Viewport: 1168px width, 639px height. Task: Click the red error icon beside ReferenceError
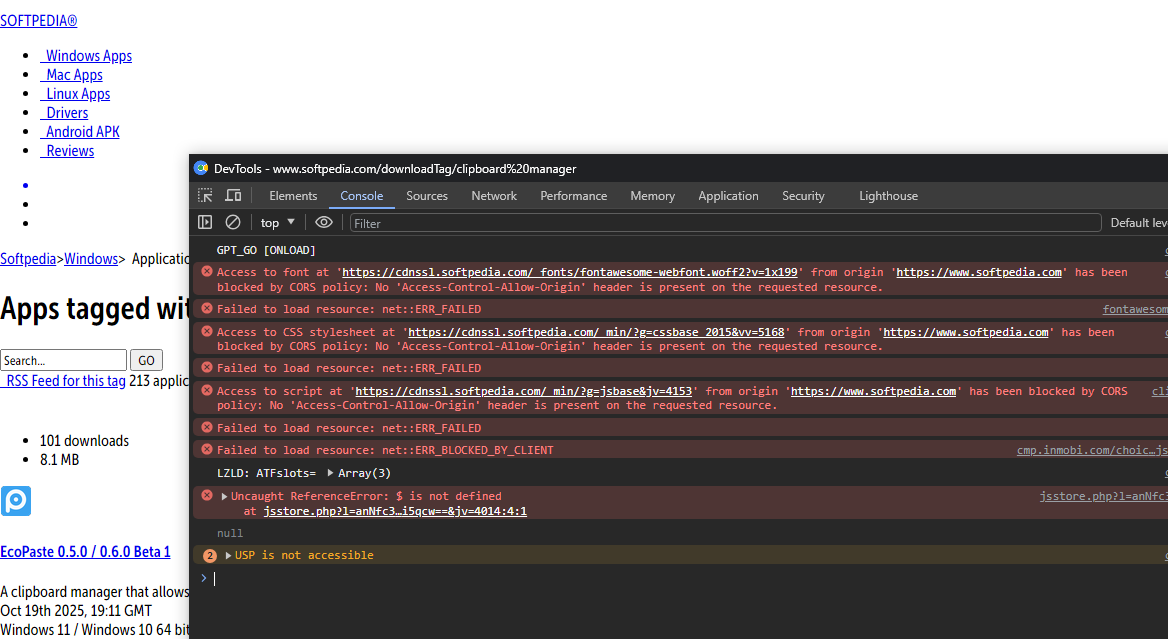(207, 496)
